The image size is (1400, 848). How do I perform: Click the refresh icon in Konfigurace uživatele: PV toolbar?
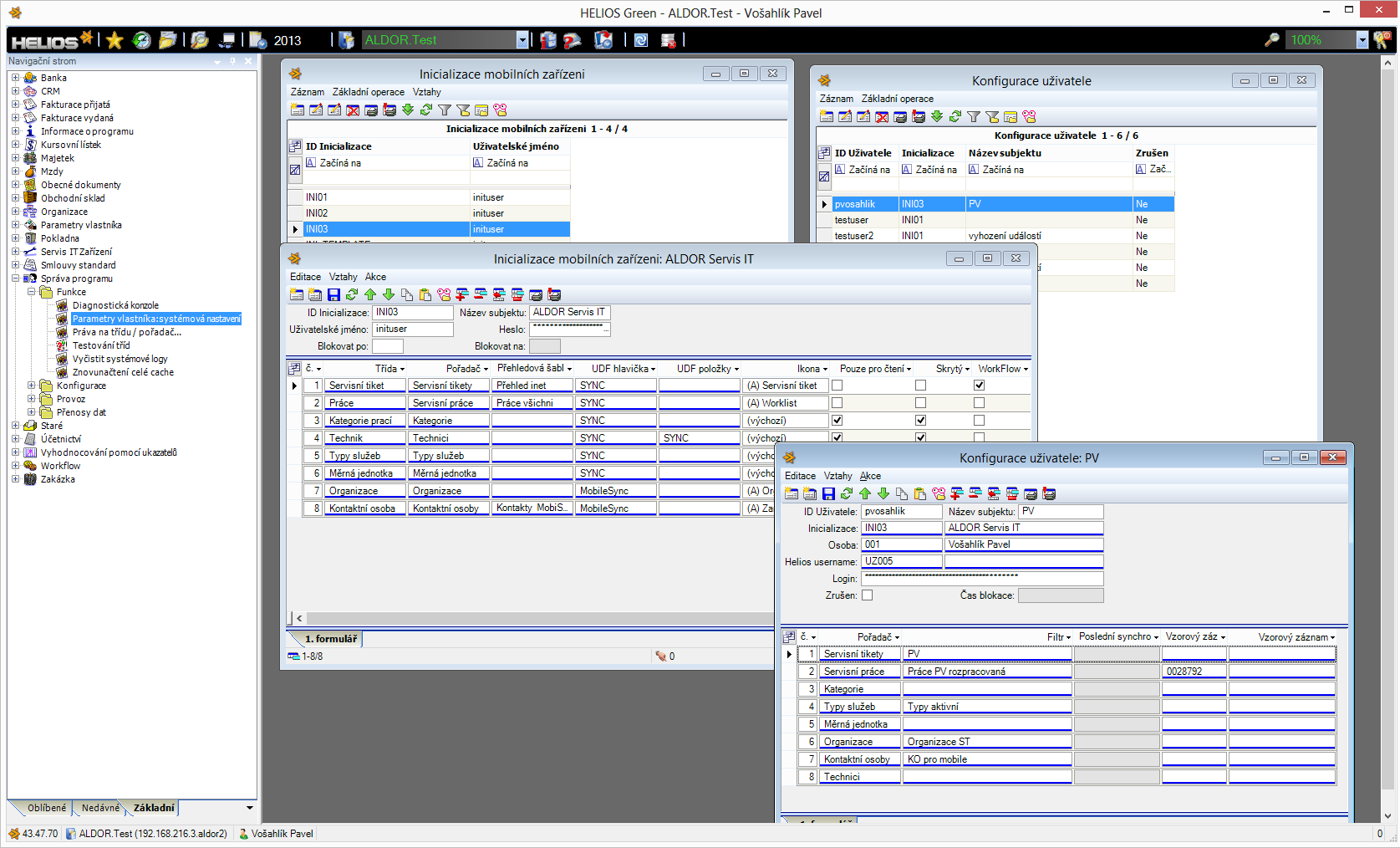pyautogui.click(x=847, y=493)
